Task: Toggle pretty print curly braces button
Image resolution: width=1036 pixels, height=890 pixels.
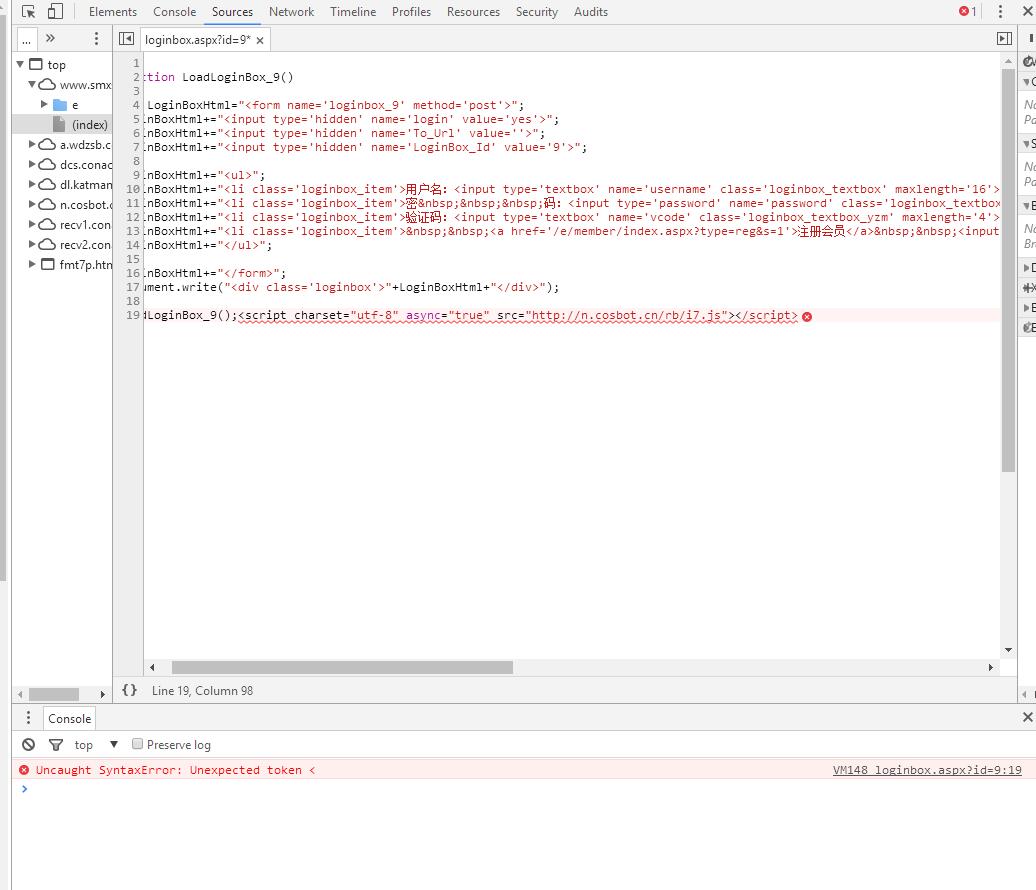Action: pyautogui.click(x=130, y=690)
